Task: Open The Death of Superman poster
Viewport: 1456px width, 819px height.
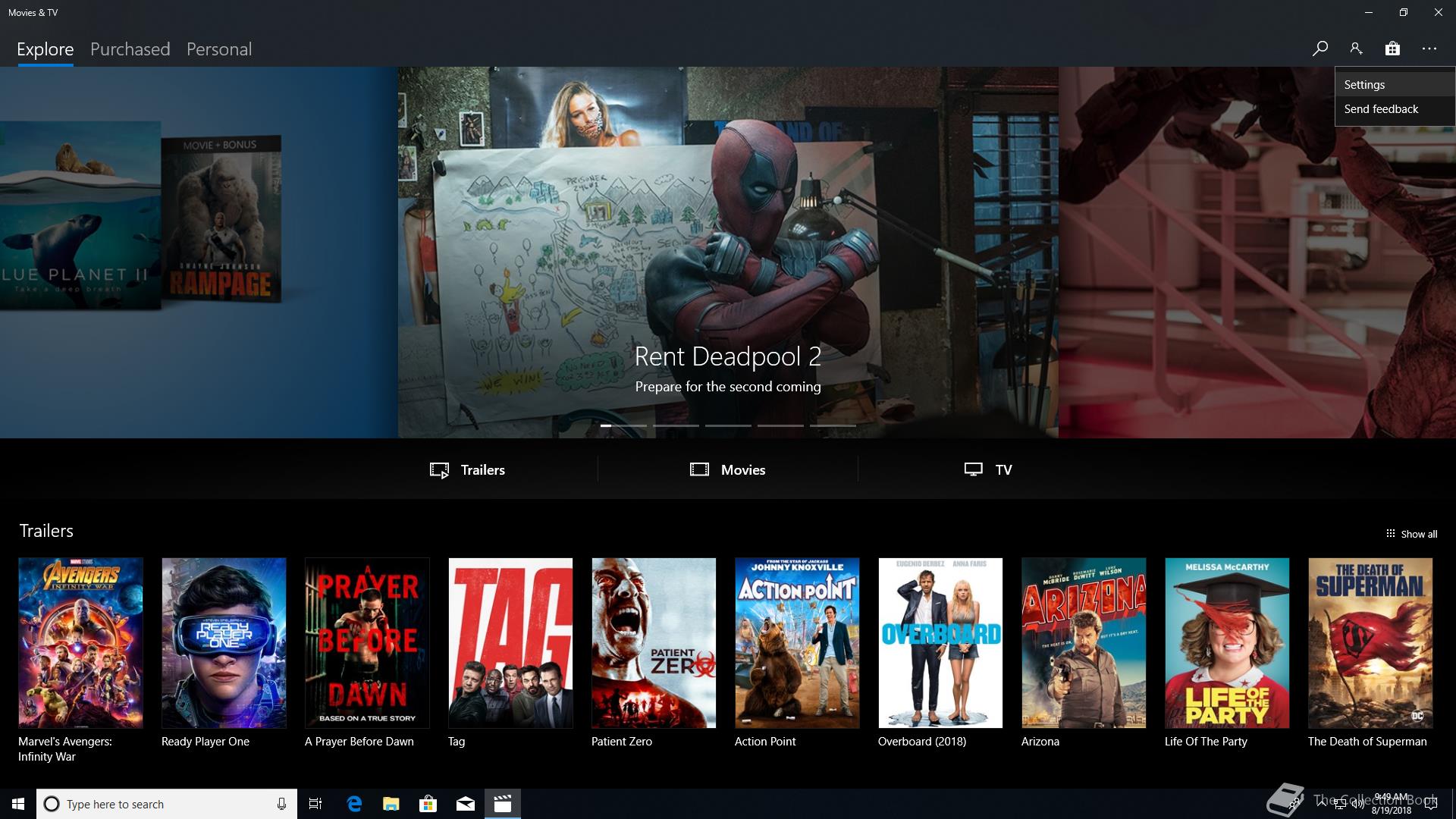Action: [x=1370, y=643]
